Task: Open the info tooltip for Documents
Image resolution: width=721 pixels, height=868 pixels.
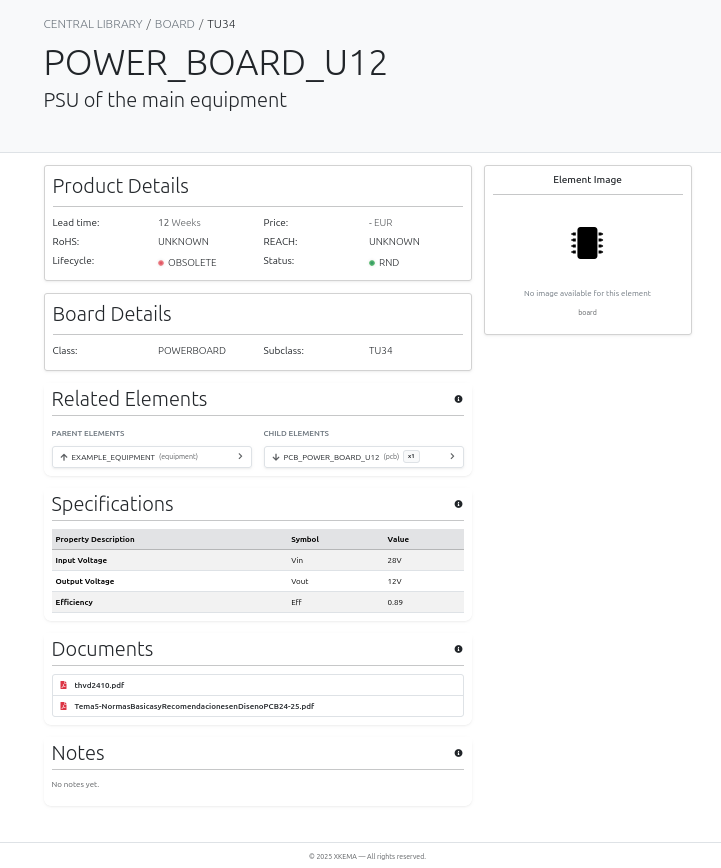Action: (x=458, y=648)
